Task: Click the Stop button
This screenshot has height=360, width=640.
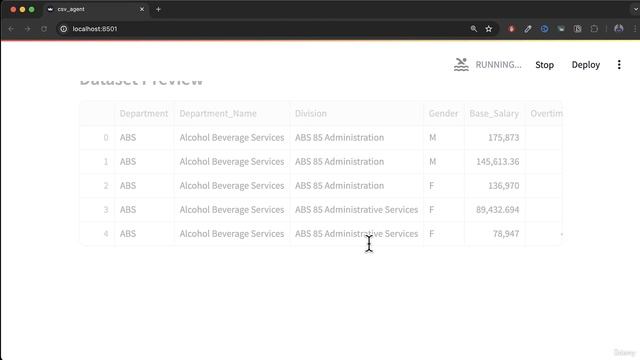Action: click(544, 65)
